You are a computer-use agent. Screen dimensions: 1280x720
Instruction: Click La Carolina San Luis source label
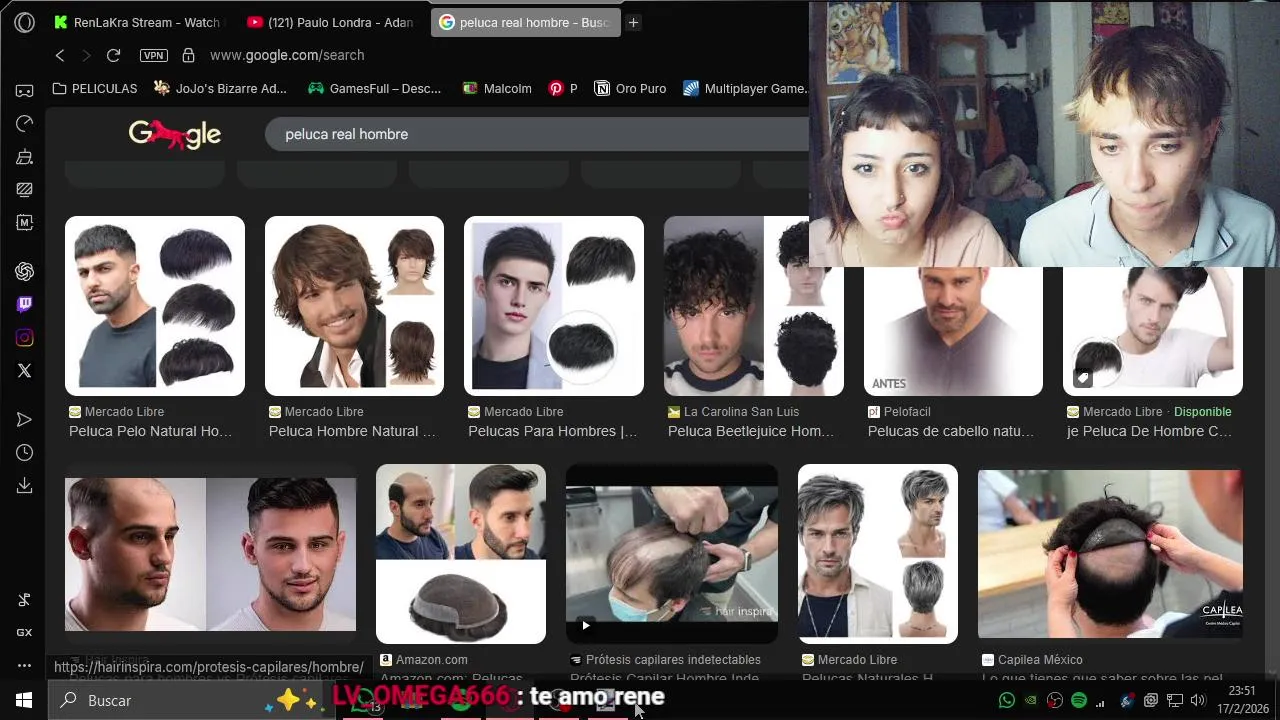tap(741, 412)
